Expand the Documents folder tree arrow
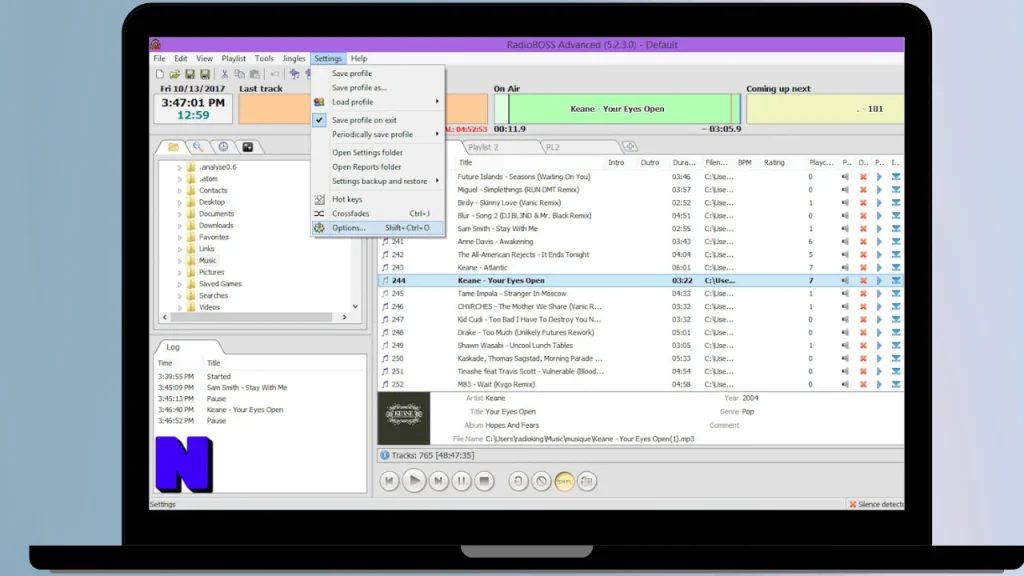Screen dimensions: 1024x576 click(180, 214)
